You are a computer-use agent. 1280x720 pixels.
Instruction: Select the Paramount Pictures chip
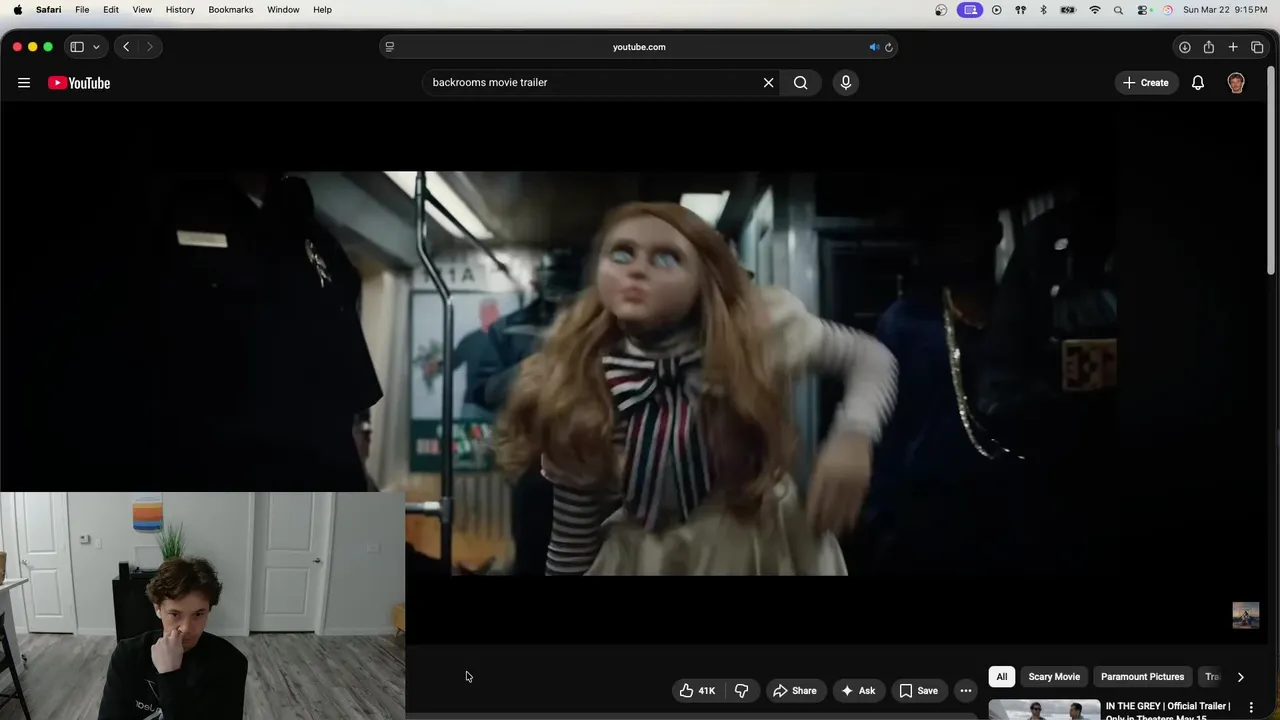(x=1142, y=677)
